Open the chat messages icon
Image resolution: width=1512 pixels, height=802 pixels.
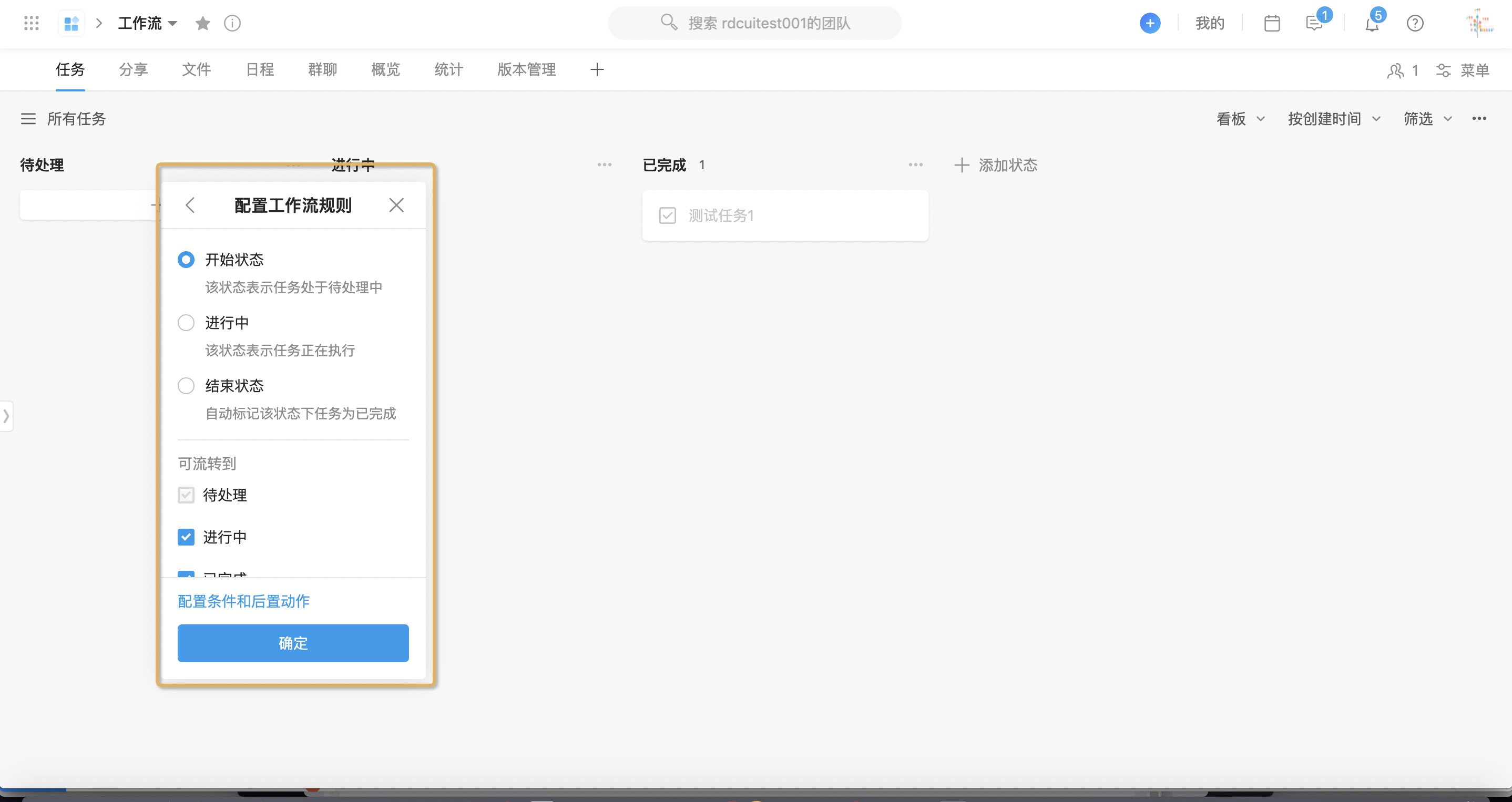point(1314,23)
